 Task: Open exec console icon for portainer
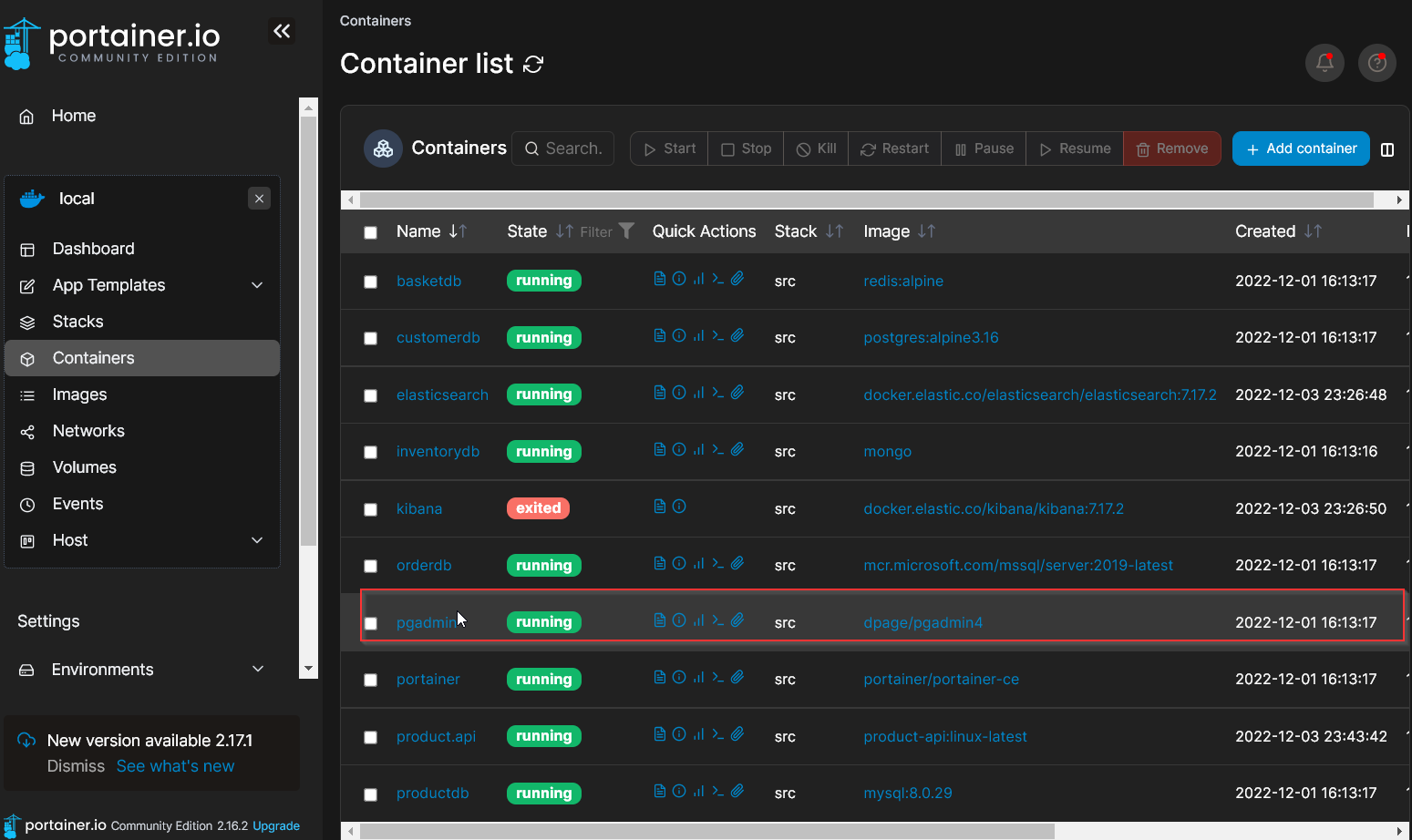(717, 677)
